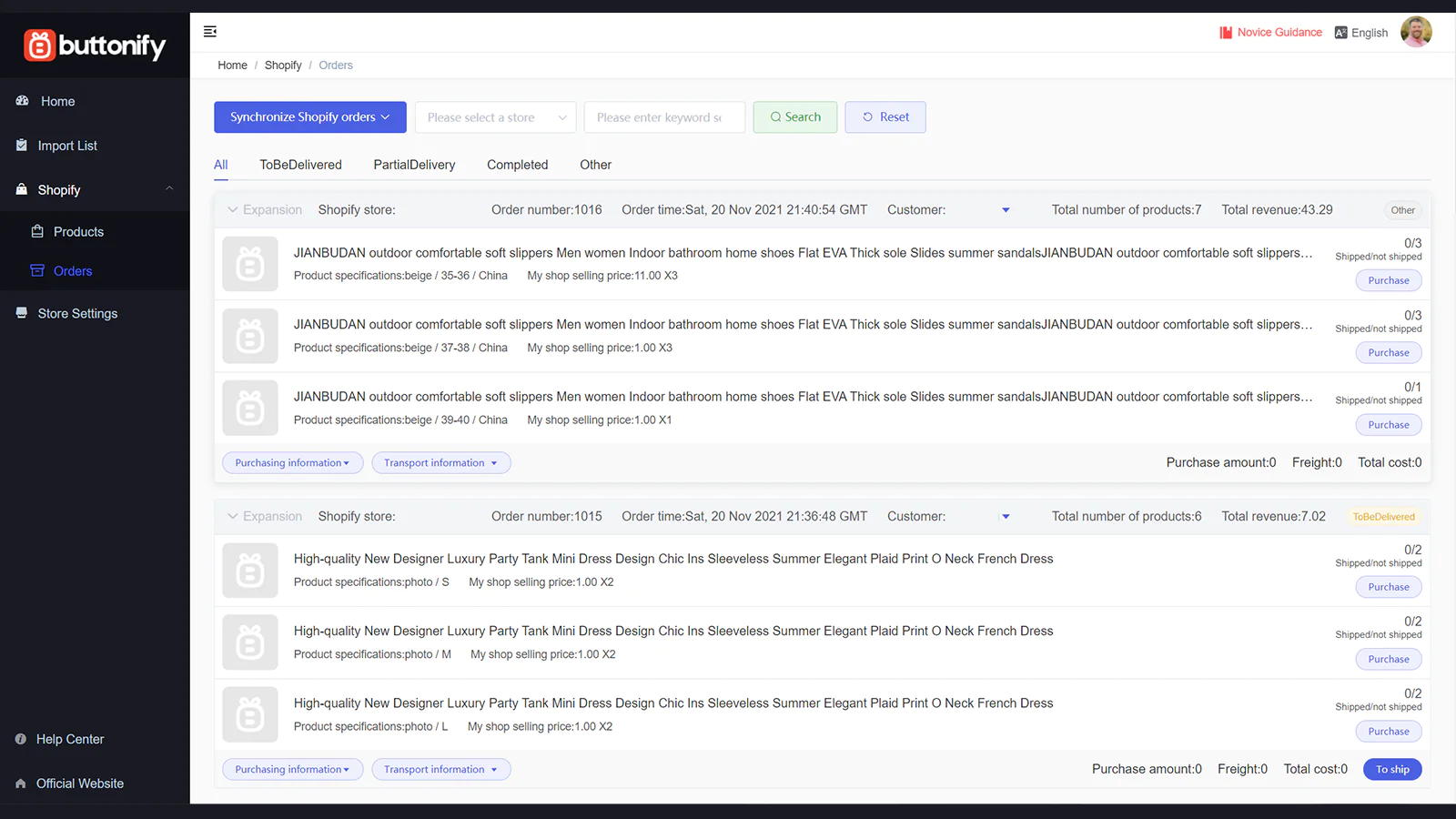Open Help Center link

70,739
